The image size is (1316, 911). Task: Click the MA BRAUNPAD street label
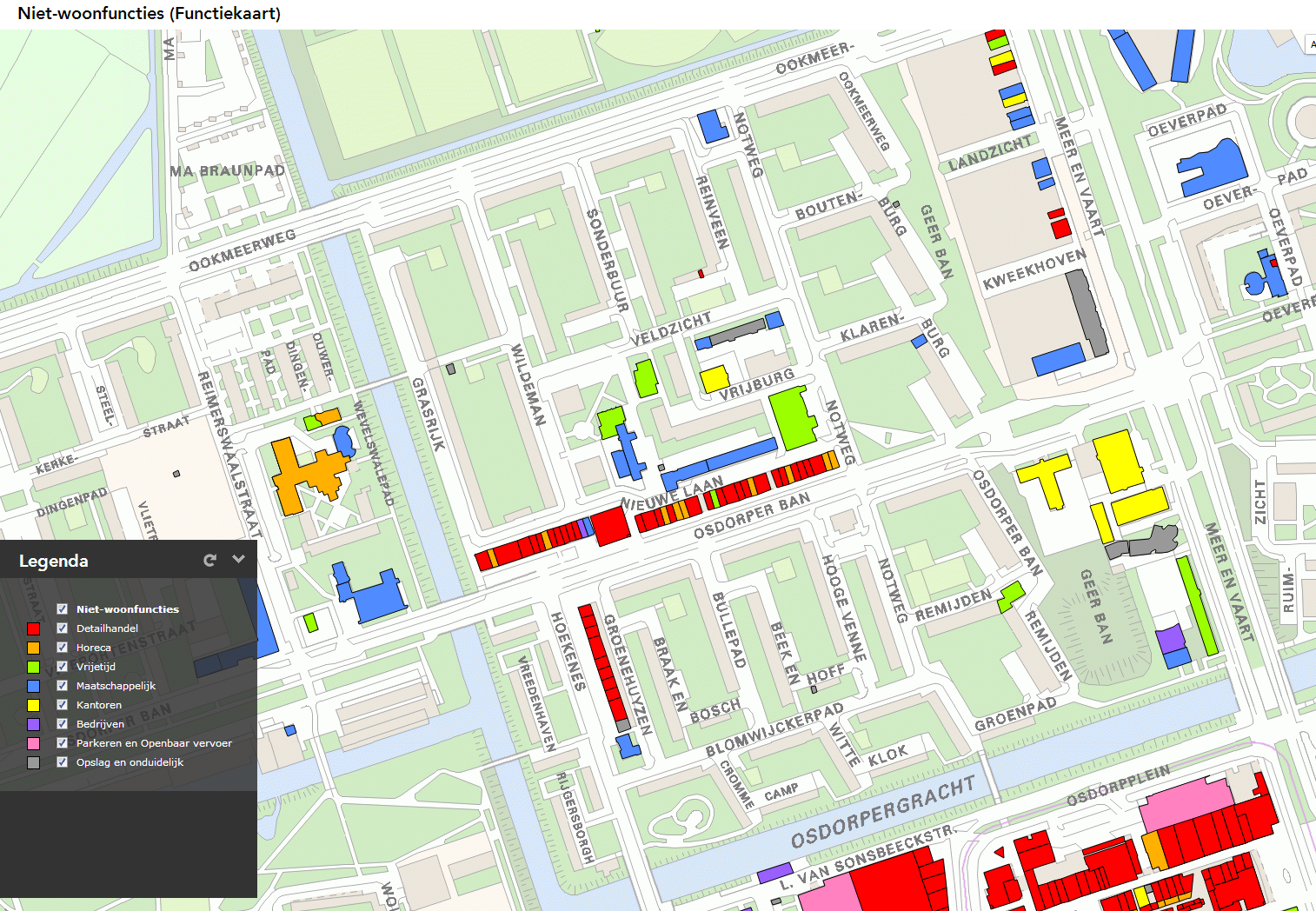pyautogui.click(x=228, y=170)
